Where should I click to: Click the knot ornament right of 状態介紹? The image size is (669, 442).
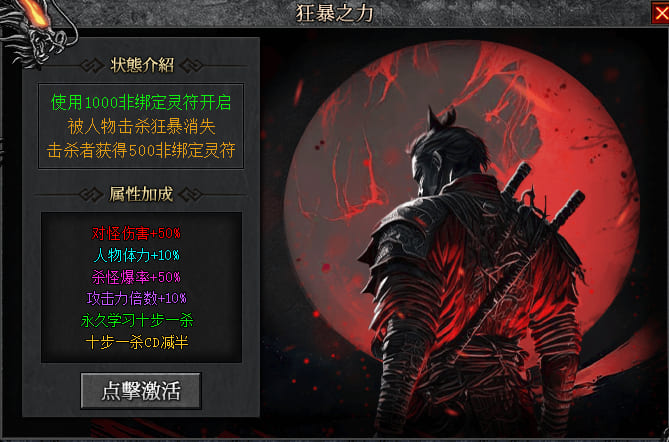191,66
